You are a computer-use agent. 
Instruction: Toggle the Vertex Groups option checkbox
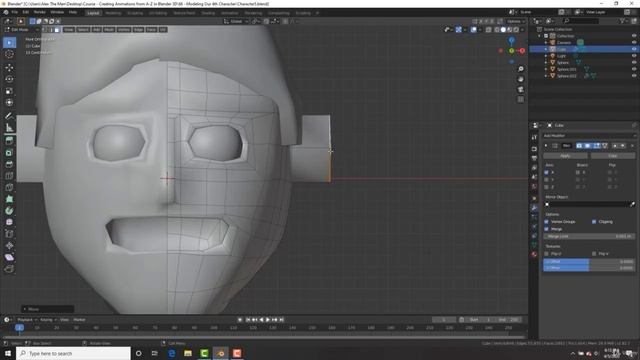tap(547, 222)
